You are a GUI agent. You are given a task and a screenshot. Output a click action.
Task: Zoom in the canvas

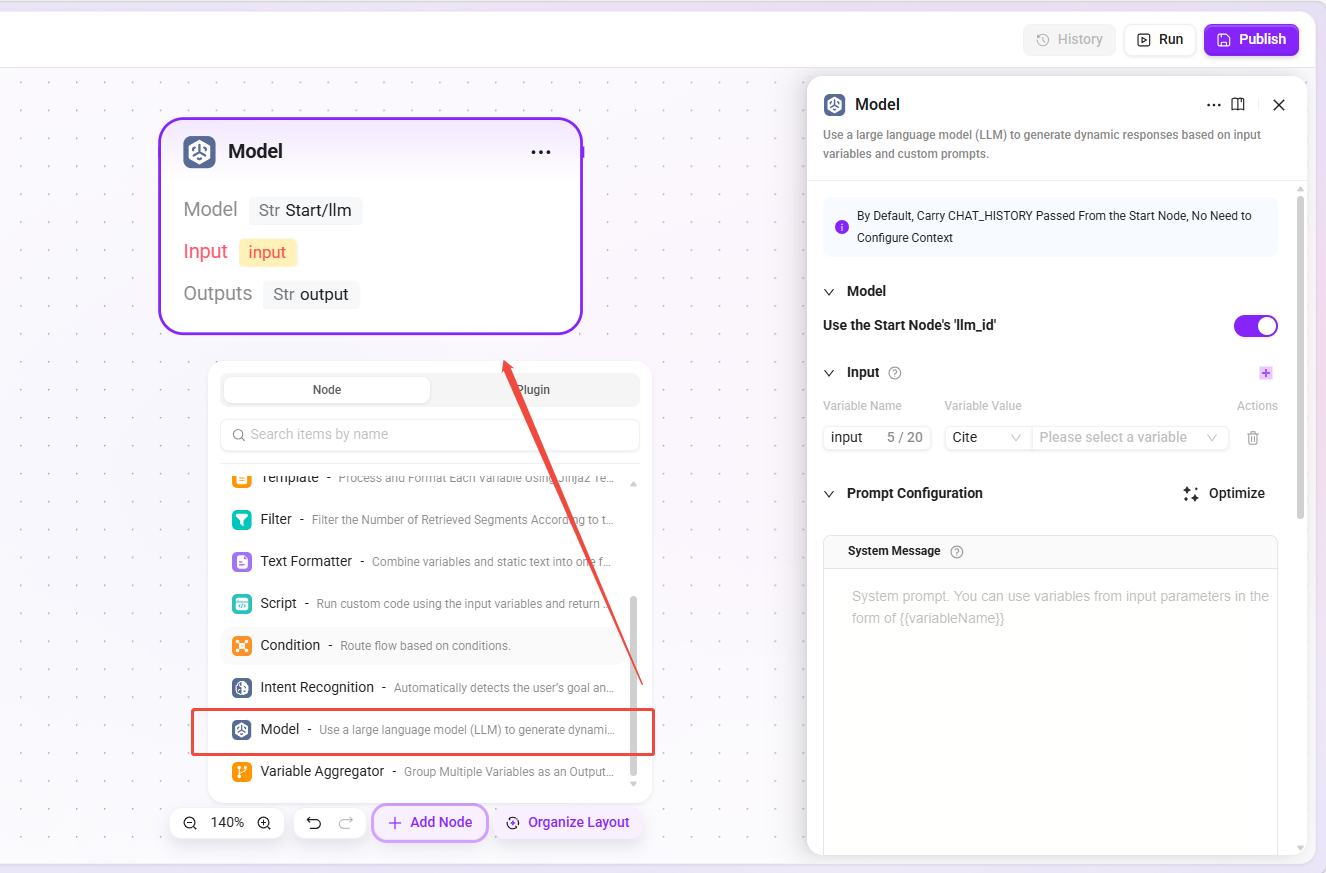coord(264,823)
